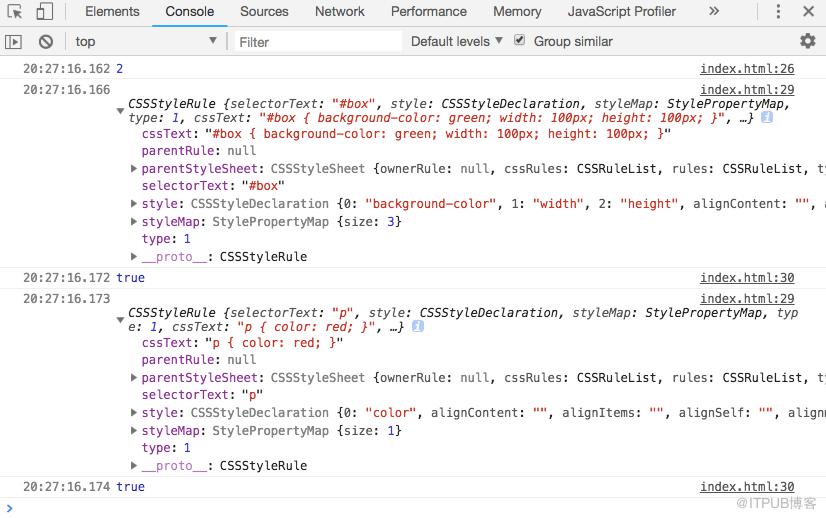
Task: Click the logged value 2
Action: [120, 69]
